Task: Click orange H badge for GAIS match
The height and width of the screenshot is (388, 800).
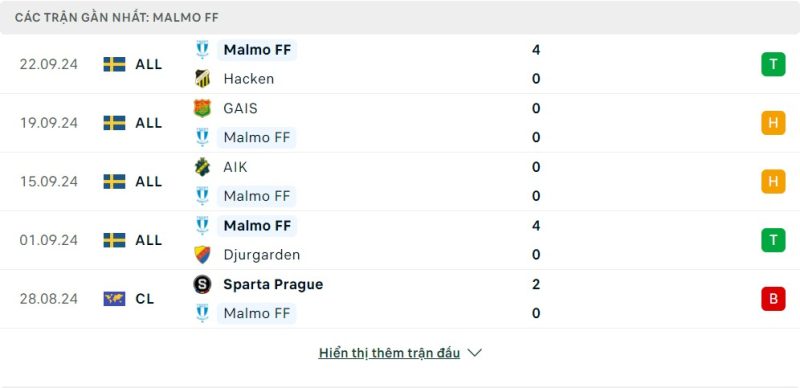Action: pos(773,123)
